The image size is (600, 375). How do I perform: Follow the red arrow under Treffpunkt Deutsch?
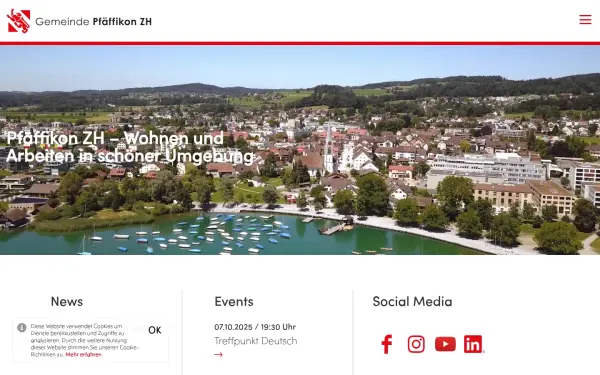point(218,355)
